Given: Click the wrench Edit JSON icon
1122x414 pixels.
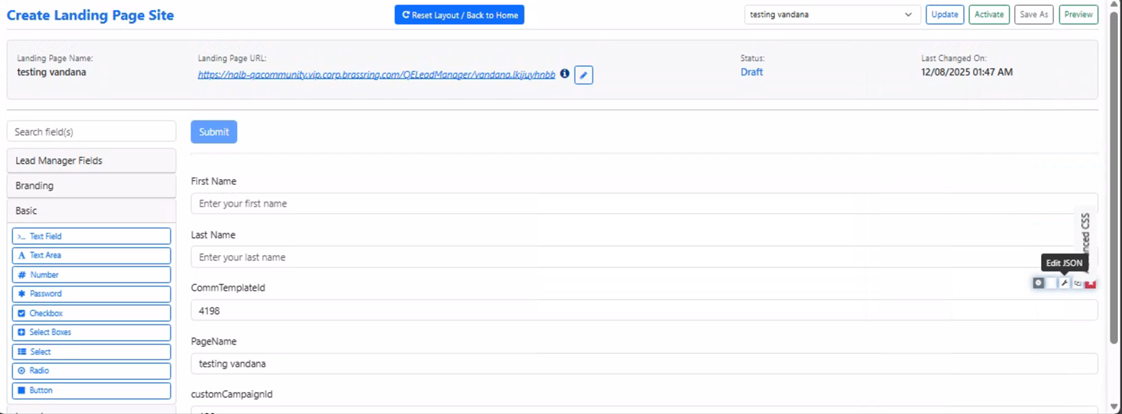Looking at the screenshot, I should tap(1064, 283).
